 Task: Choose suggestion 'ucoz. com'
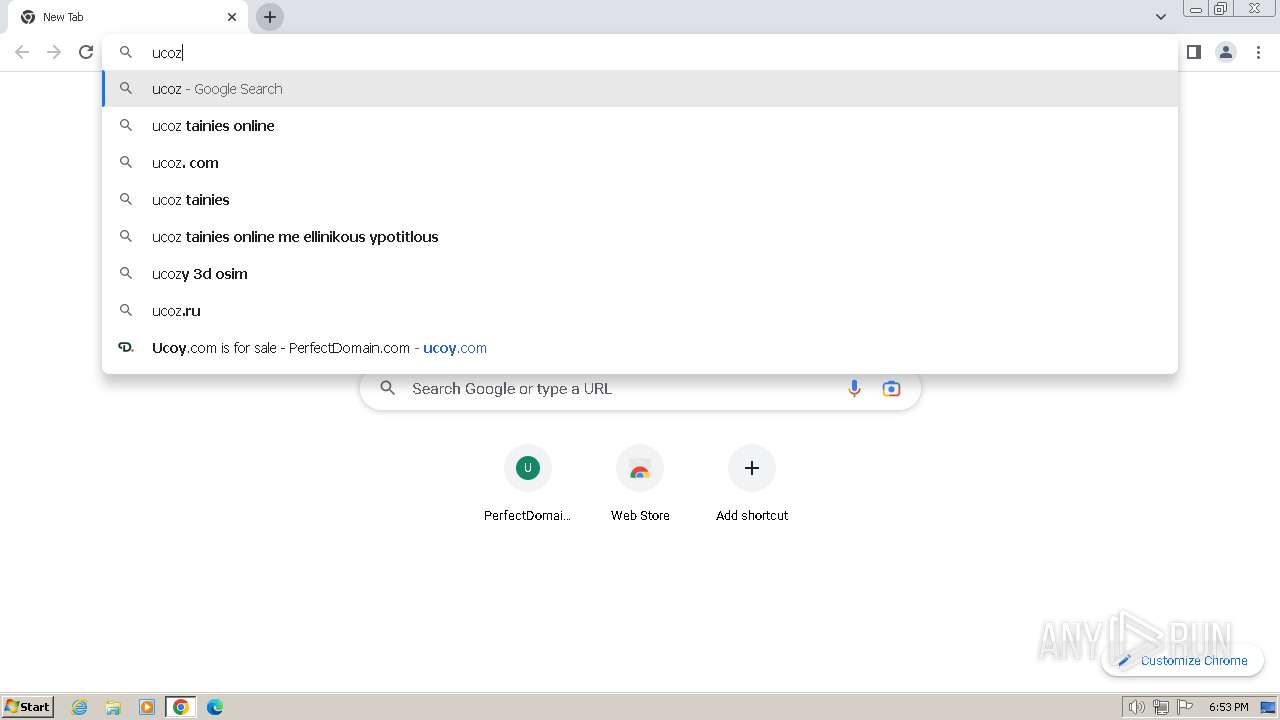click(x=640, y=163)
